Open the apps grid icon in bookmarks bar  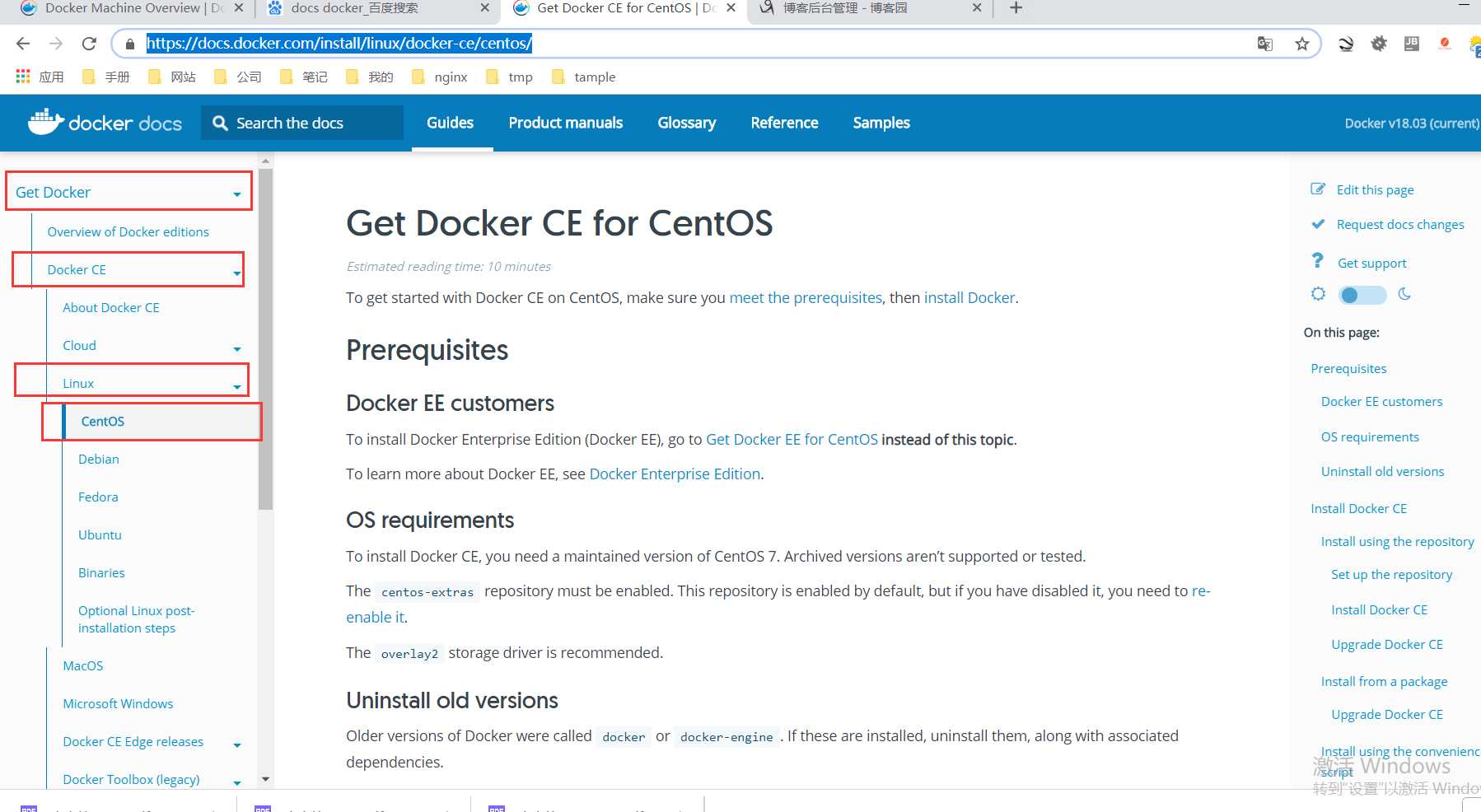[23, 77]
